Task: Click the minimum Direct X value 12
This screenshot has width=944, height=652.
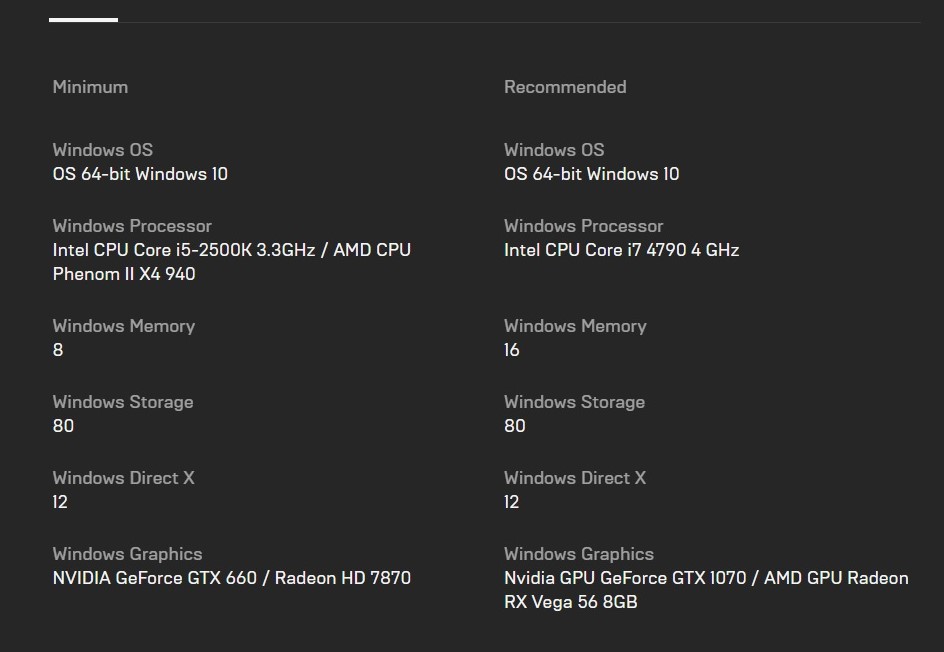Action: click(x=60, y=502)
